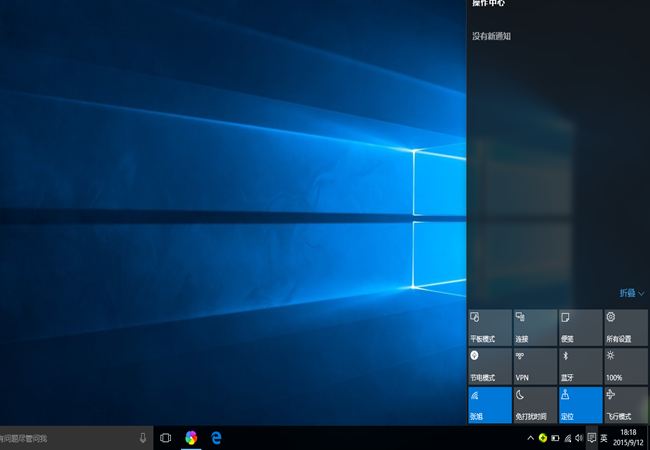Toggle tablet mode (平板模式) tile
650x450 pixels.
490,328
